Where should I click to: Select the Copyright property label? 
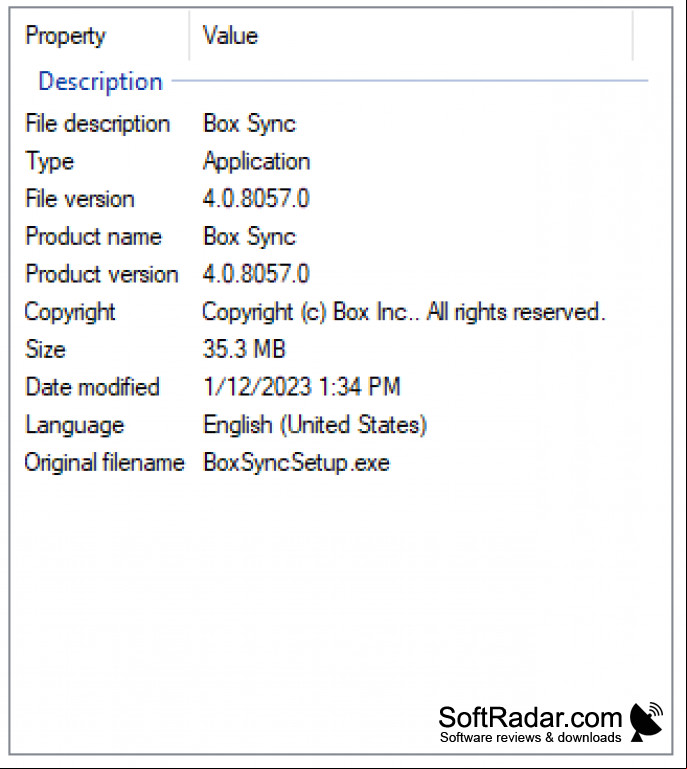click(x=70, y=312)
